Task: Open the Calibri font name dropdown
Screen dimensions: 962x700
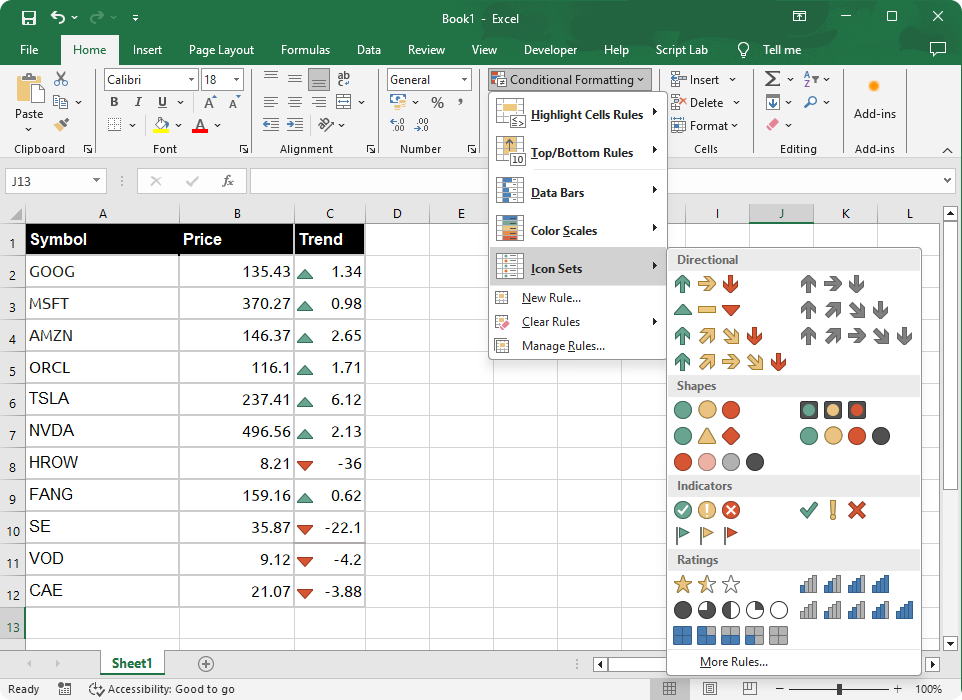Action: (x=191, y=79)
